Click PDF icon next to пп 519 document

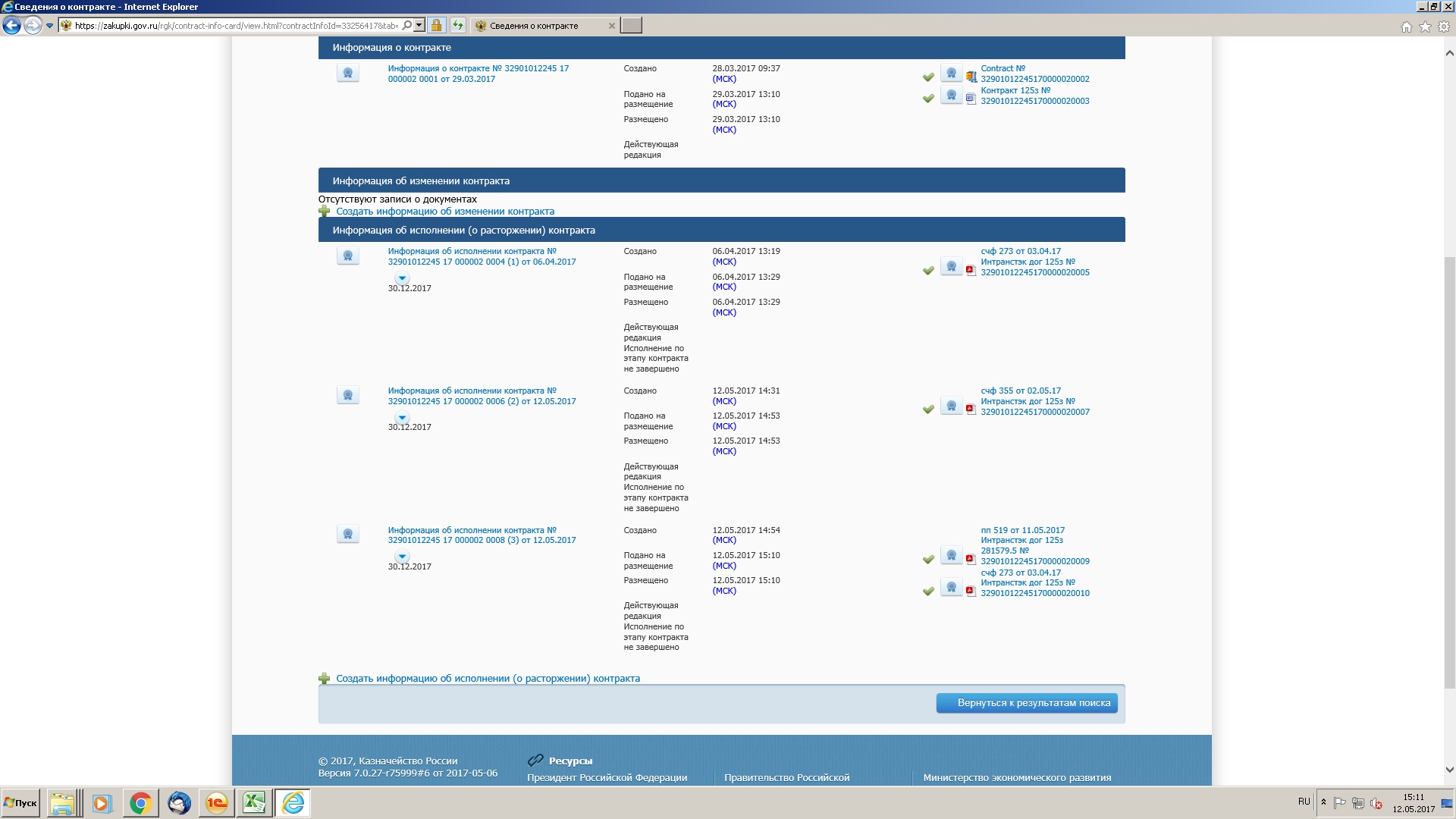(970, 559)
